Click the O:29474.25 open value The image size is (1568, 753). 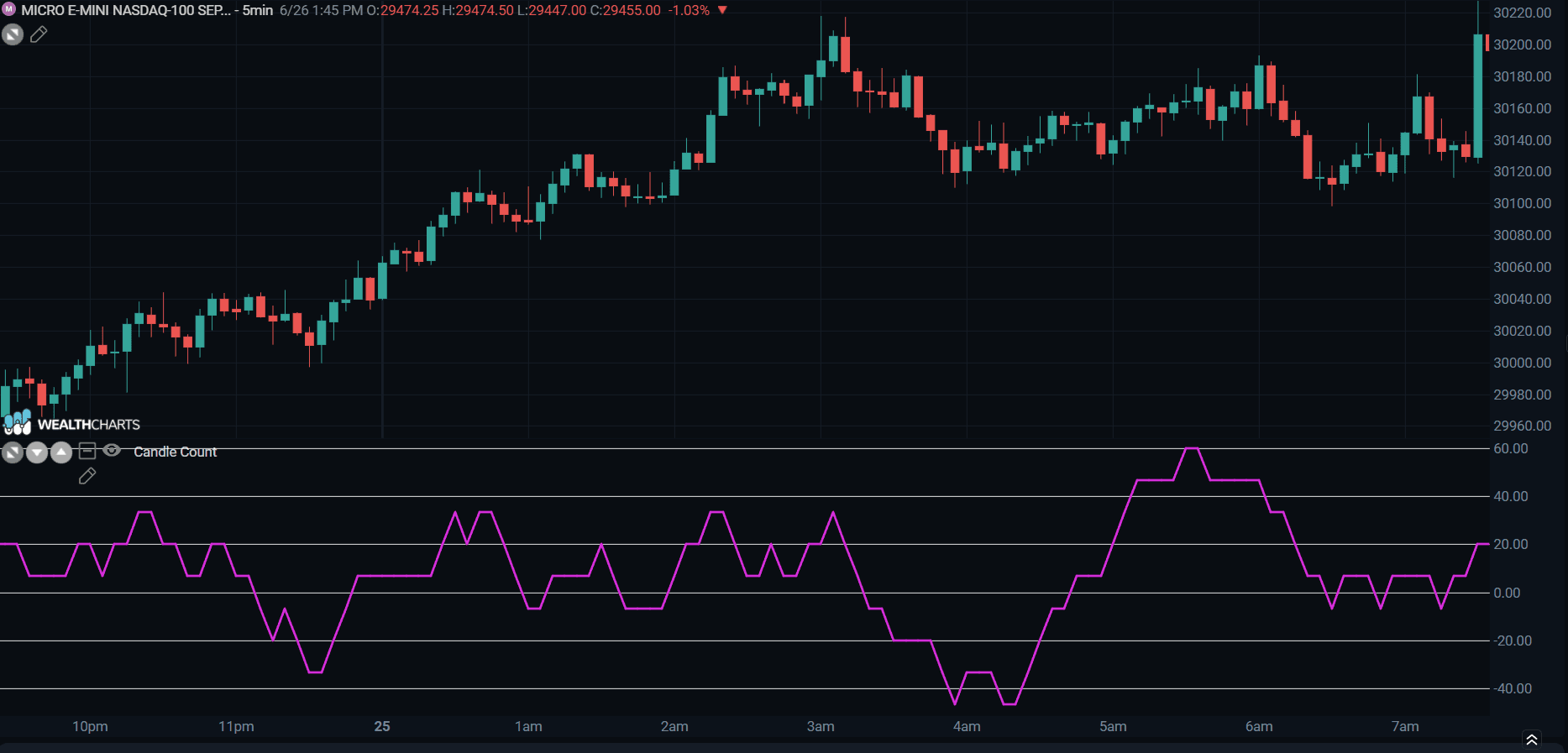(x=402, y=10)
